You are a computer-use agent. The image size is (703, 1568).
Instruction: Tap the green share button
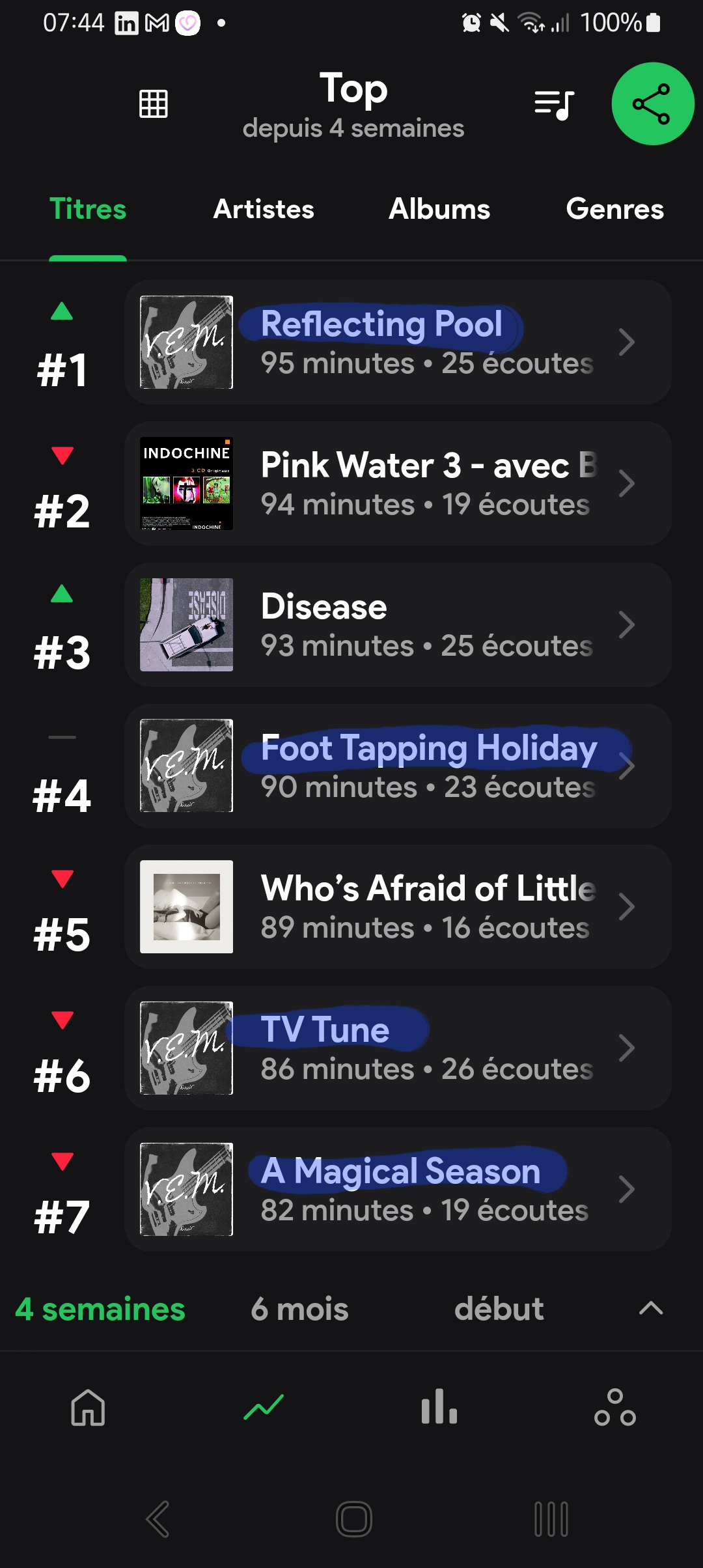[x=652, y=104]
